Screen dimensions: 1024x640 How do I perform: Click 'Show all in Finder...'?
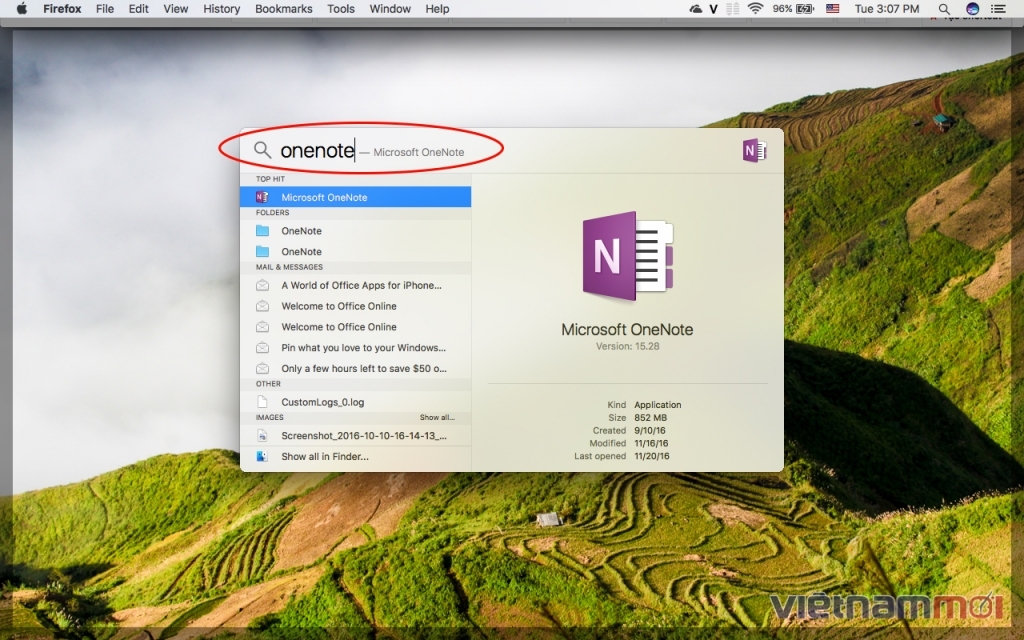point(355,456)
